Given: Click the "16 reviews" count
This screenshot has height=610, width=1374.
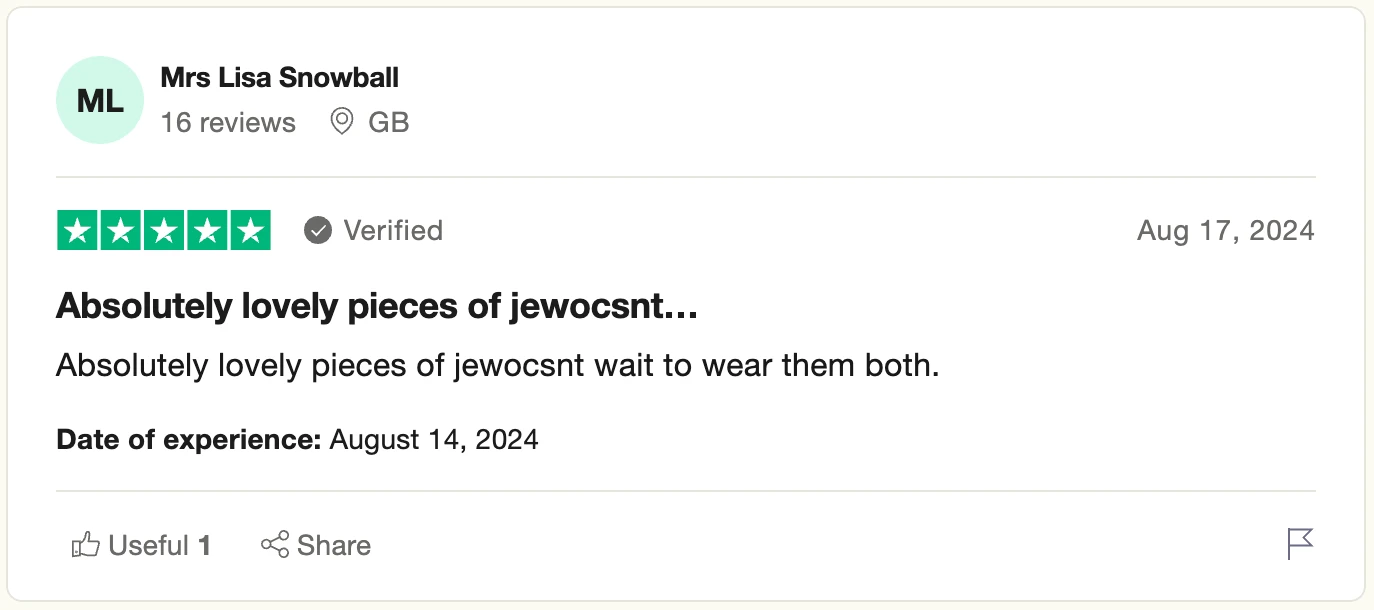Looking at the screenshot, I should [x=228, y=123].
